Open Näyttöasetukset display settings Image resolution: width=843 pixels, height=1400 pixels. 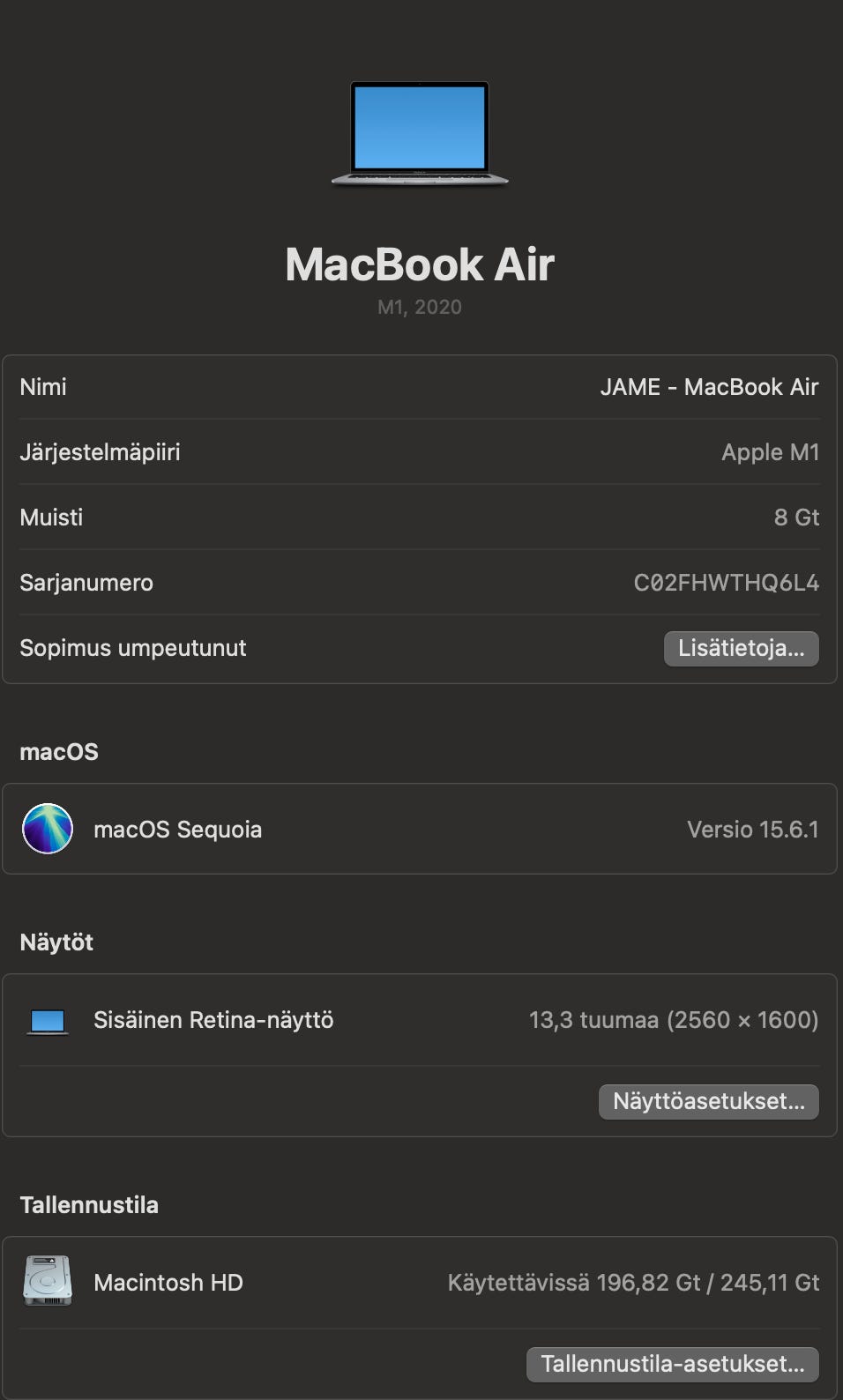708,1102
